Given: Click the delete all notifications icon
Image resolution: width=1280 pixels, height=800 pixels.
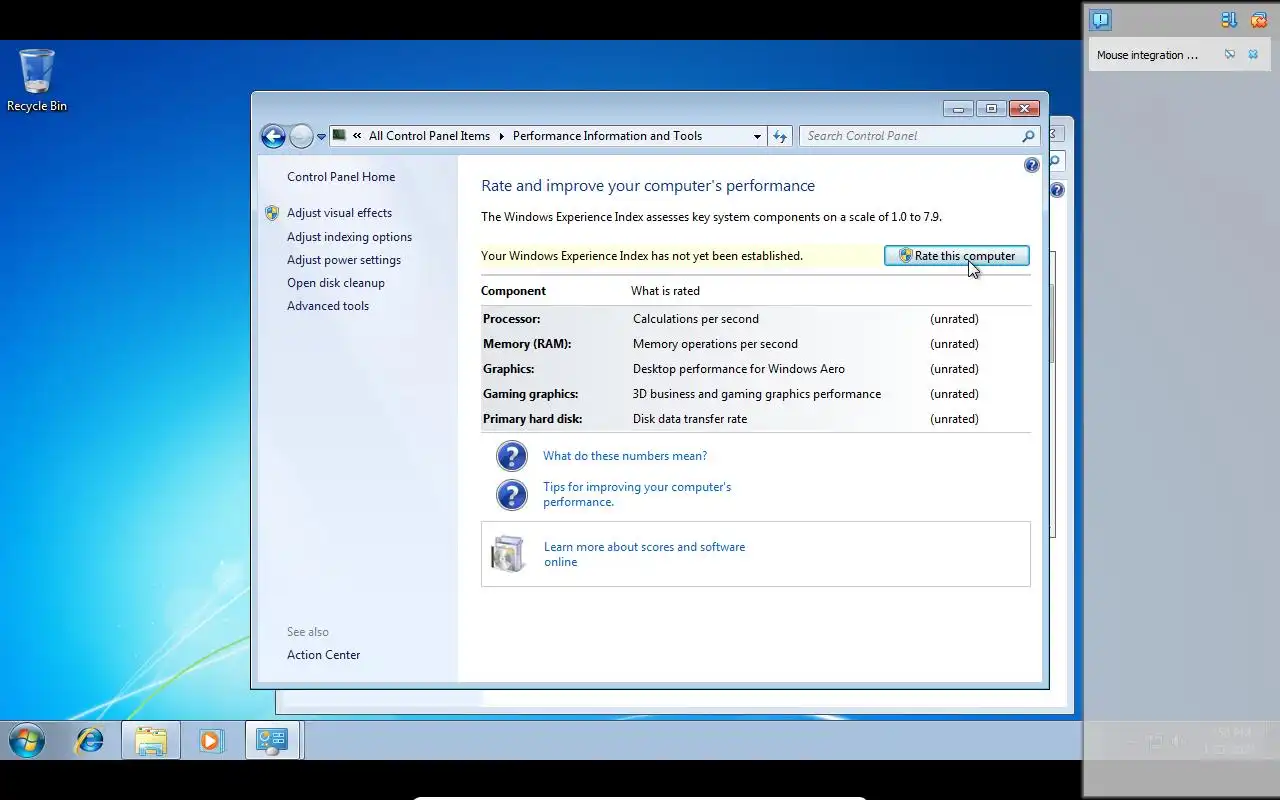Looking at the screenshot, I should pos(1259,20).
